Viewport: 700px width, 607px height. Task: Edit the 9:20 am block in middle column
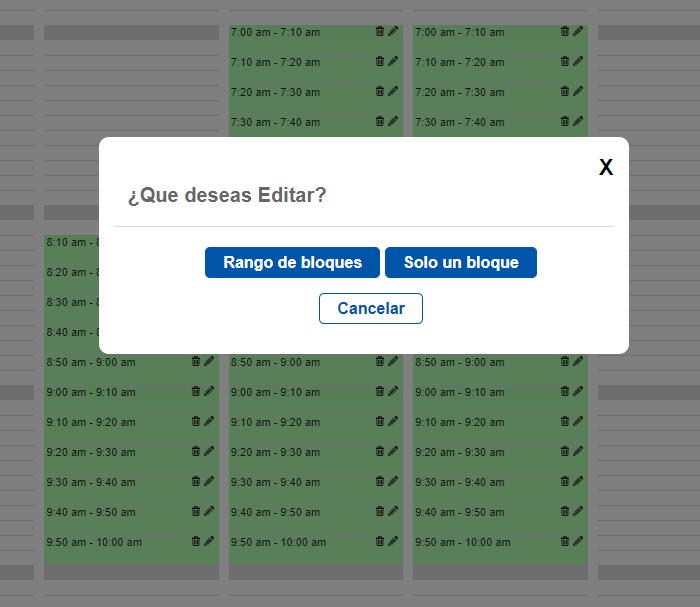393,451
